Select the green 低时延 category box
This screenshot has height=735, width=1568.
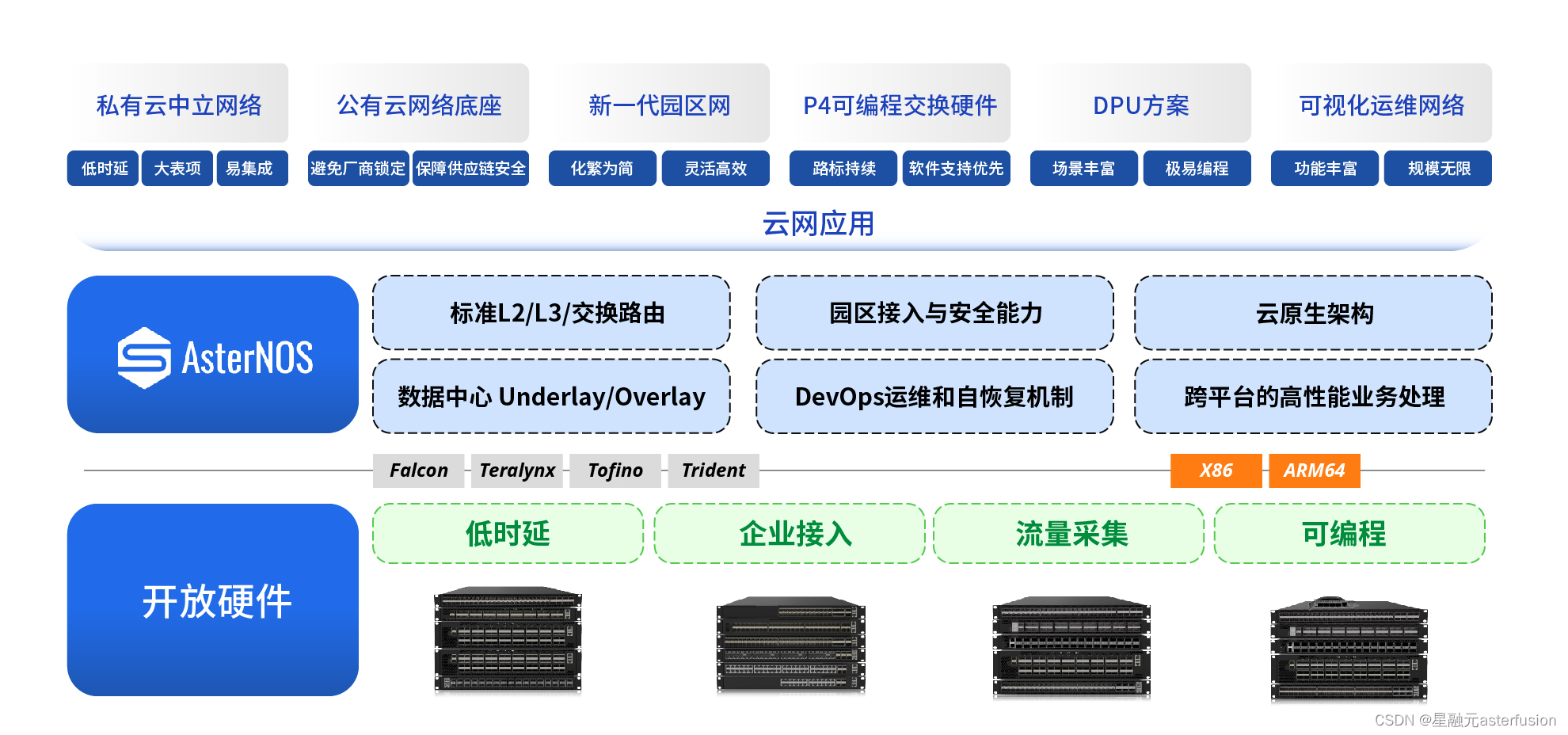click(508, 534)
